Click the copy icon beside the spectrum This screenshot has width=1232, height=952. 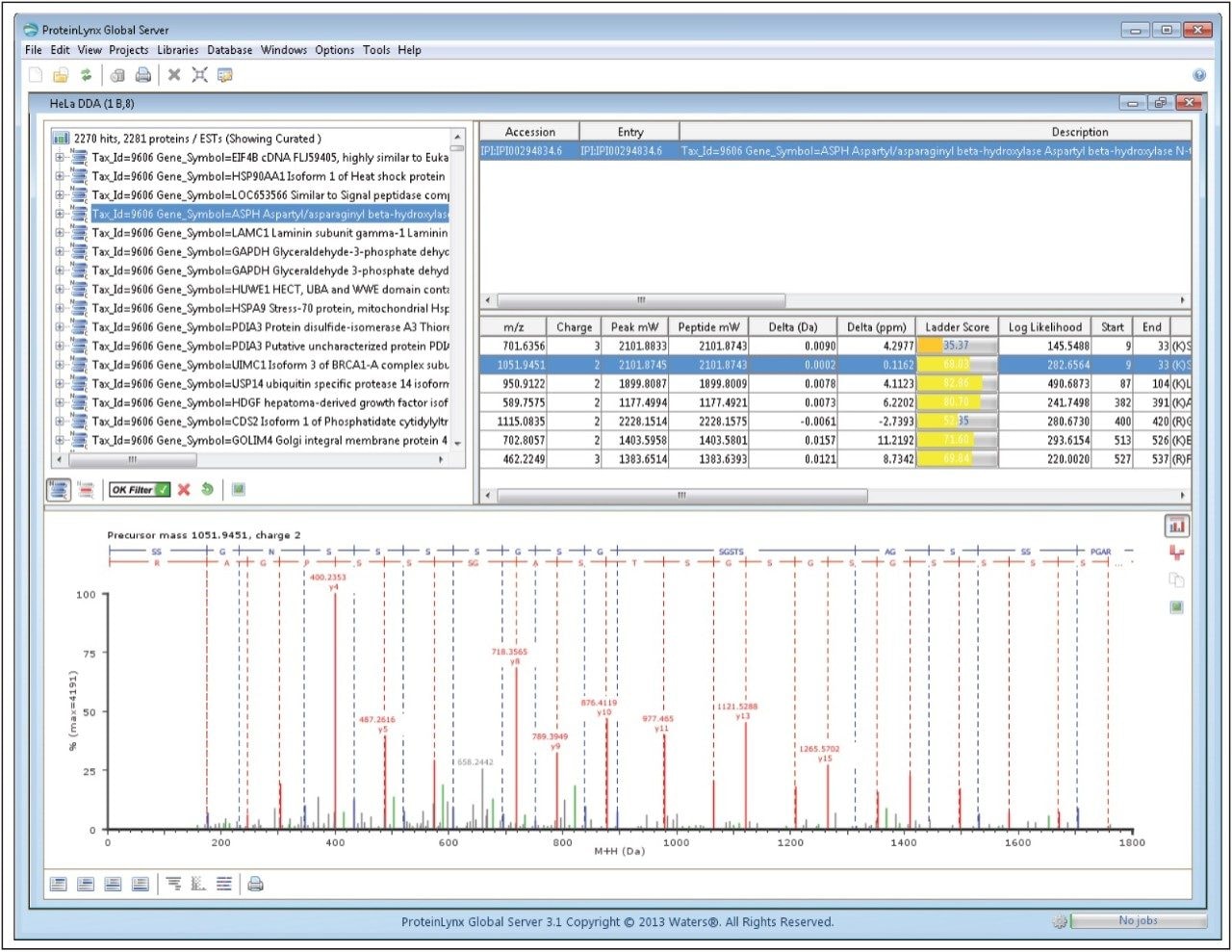click(1176, 579)
